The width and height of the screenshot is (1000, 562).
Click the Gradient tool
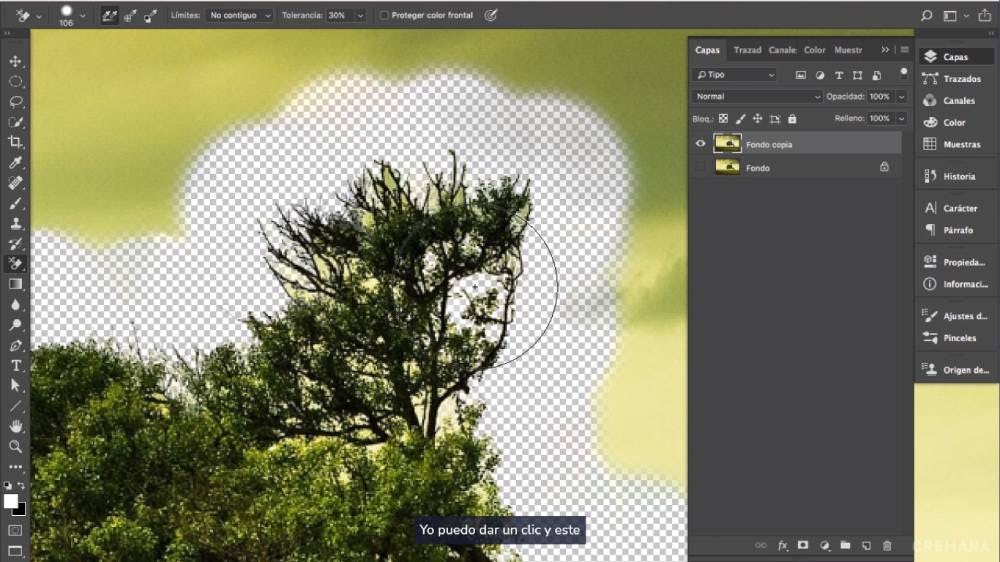tap(16, 284)
